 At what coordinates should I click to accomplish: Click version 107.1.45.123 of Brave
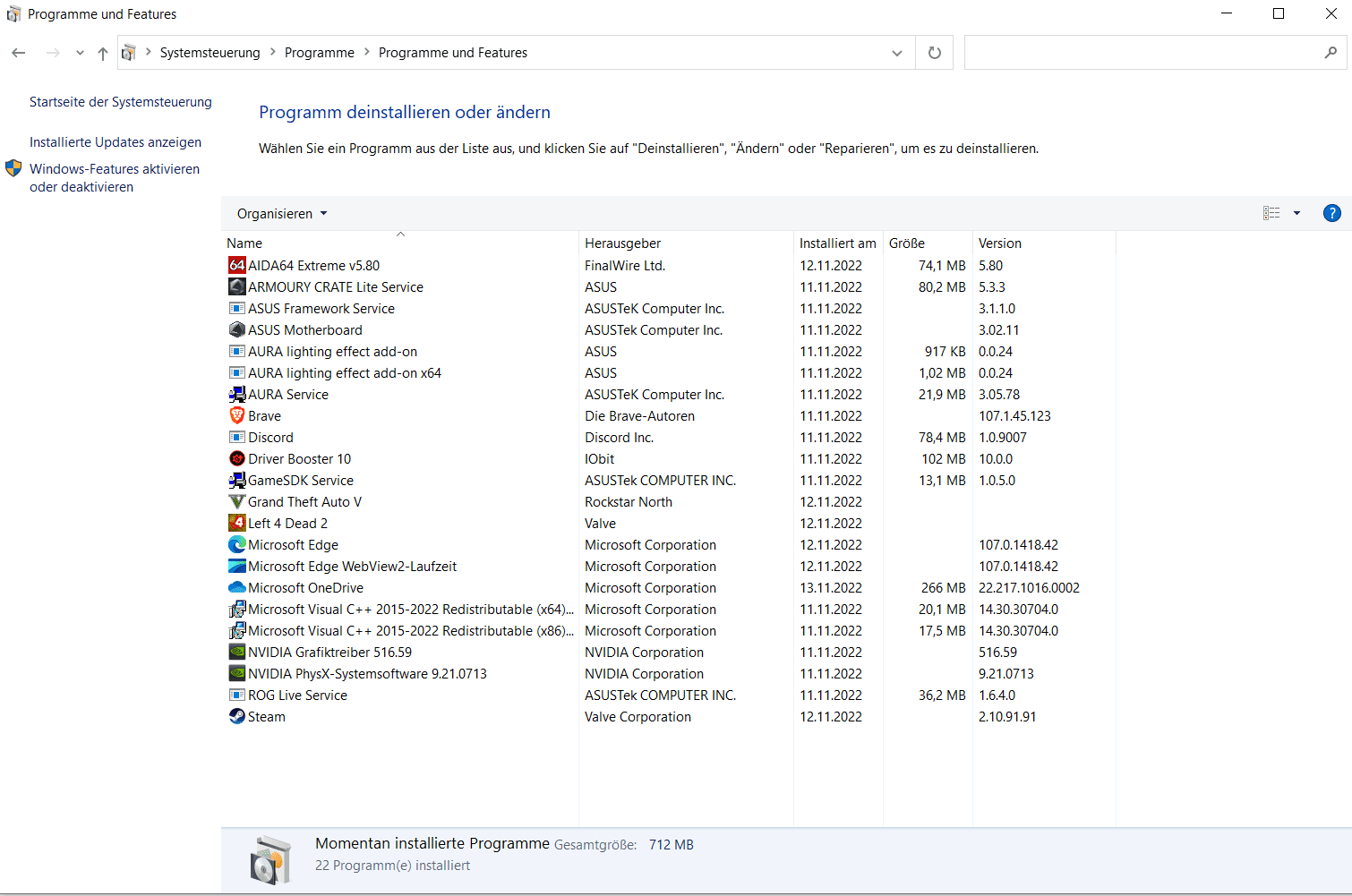[1014, 415]
